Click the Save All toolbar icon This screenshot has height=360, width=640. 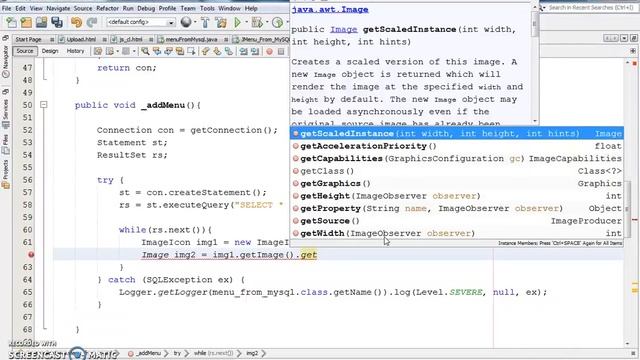click(x=57, y=22)
